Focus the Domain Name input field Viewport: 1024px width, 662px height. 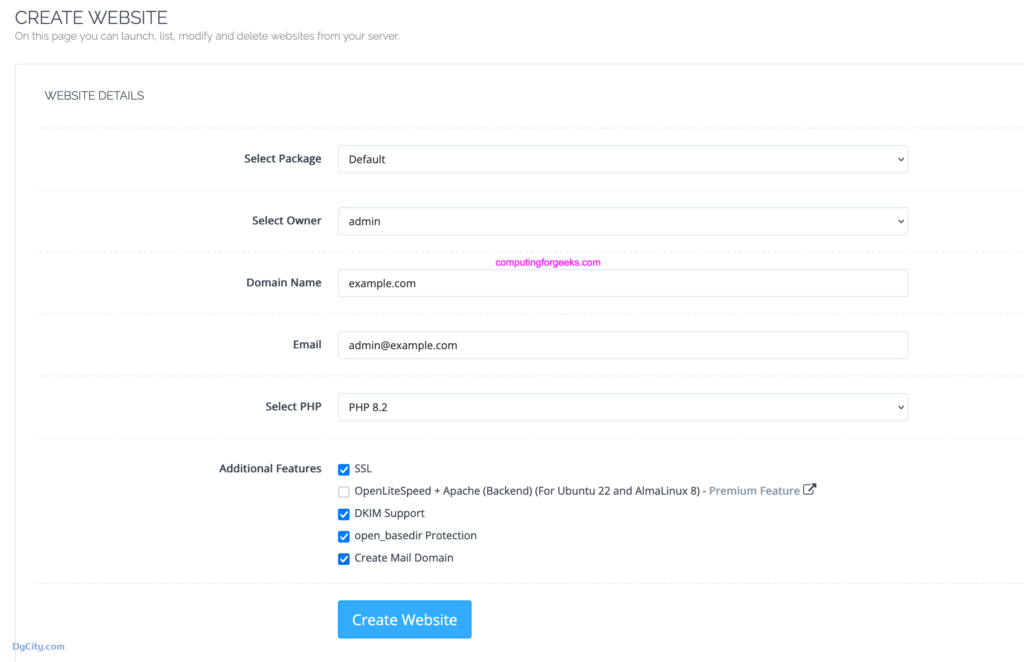click(x=622, y=283)
